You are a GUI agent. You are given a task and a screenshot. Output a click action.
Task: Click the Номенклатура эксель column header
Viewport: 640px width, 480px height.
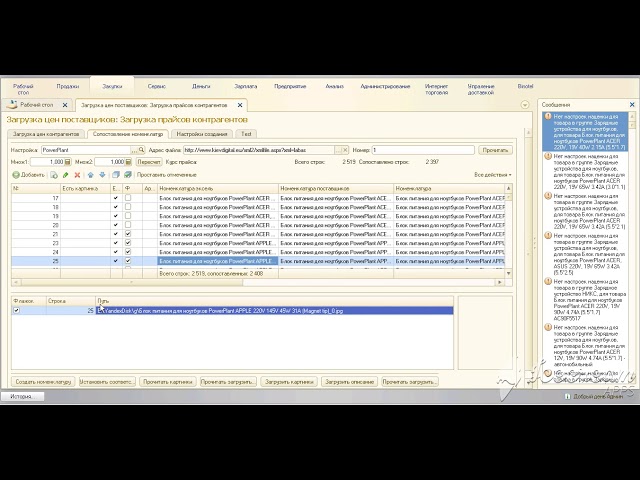pyautogui.click(x=218, y=188)
